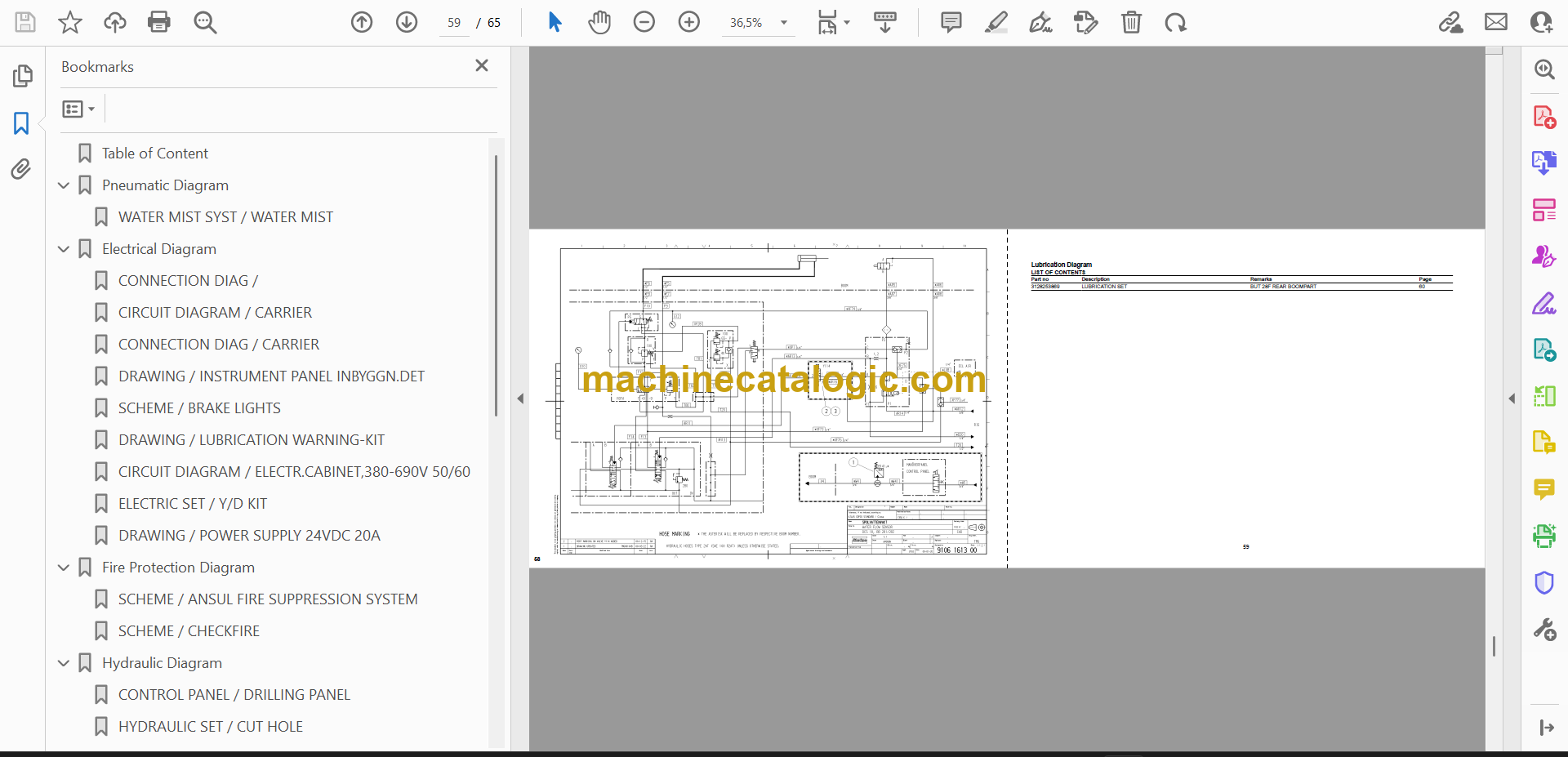Open SCHEME / CHECKFIRE bookmark
This screenshot has width=1568, height=757.
pos(189,631)
